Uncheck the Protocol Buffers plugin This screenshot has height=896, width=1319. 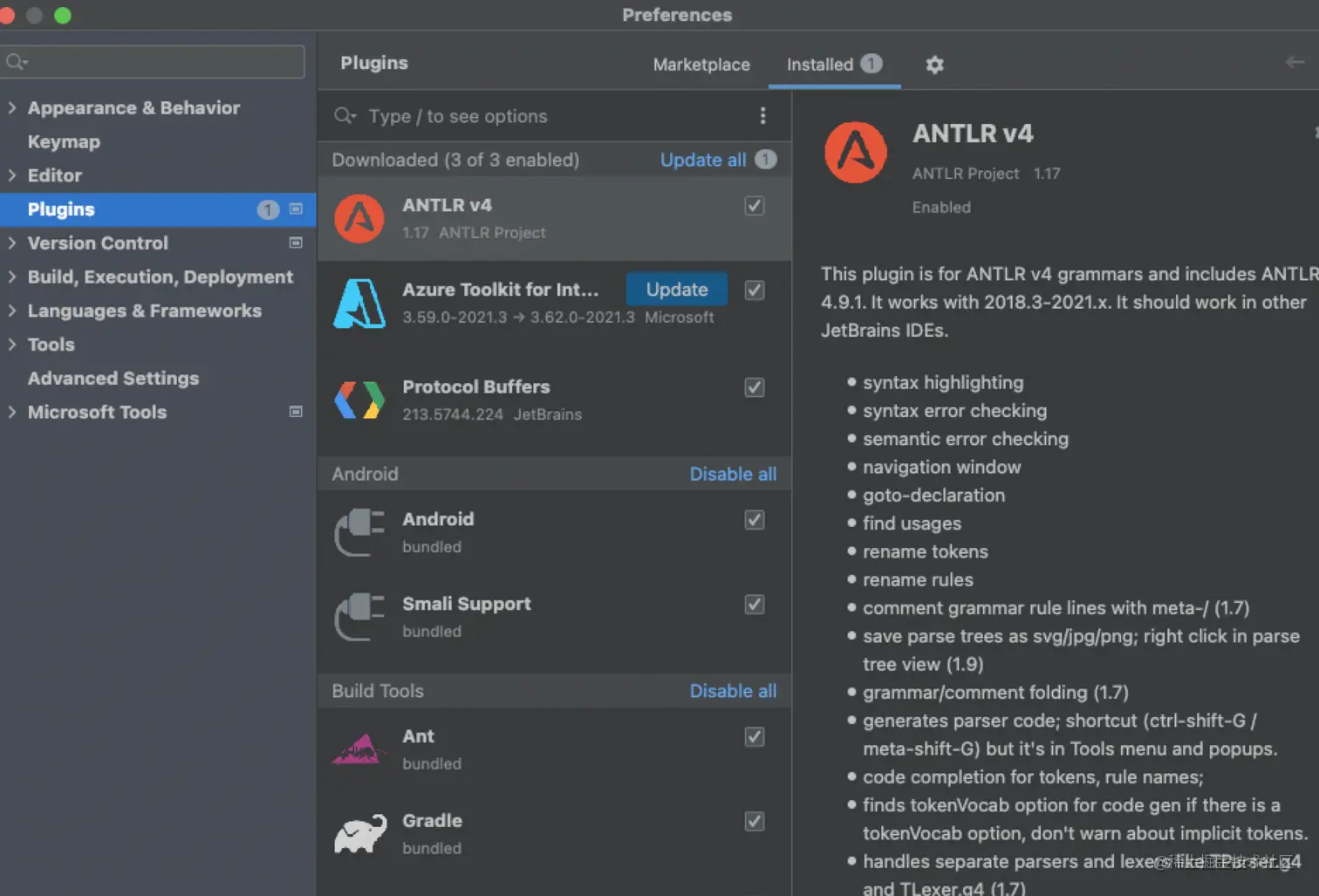tap(755, 387)
